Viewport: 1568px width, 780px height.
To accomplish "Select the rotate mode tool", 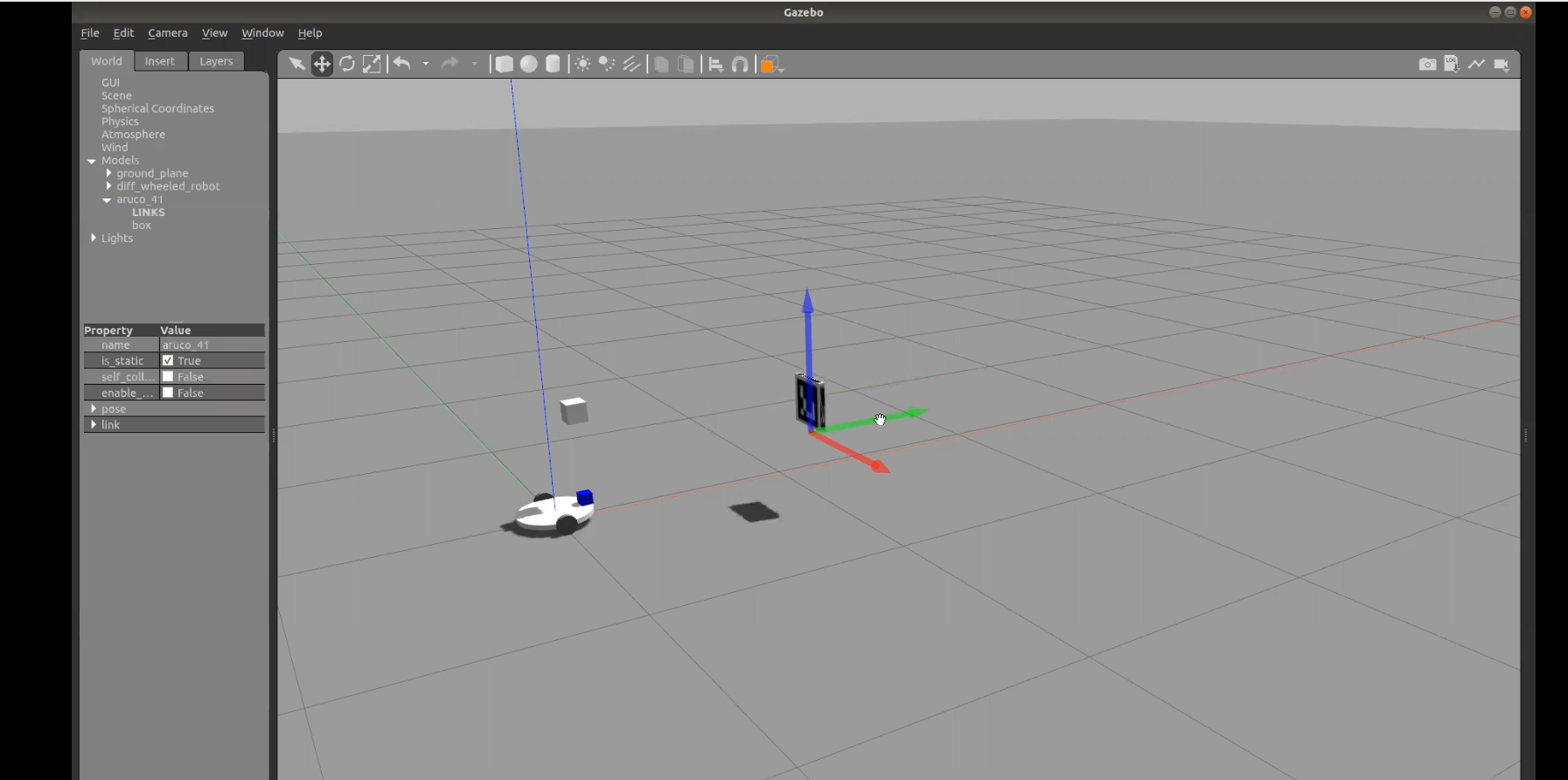I will click(x=347, y=64).
